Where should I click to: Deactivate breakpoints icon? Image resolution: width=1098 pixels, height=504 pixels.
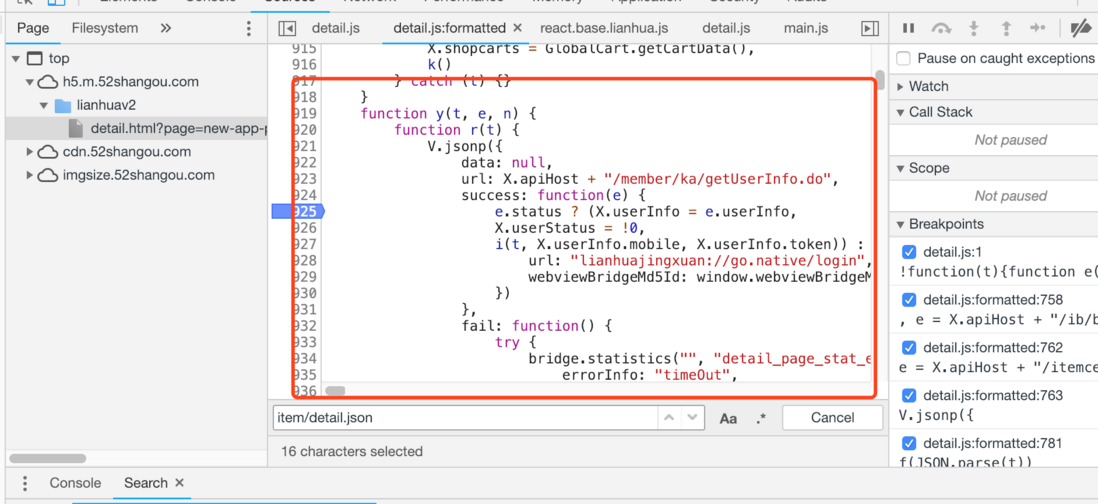(1082, 29)
